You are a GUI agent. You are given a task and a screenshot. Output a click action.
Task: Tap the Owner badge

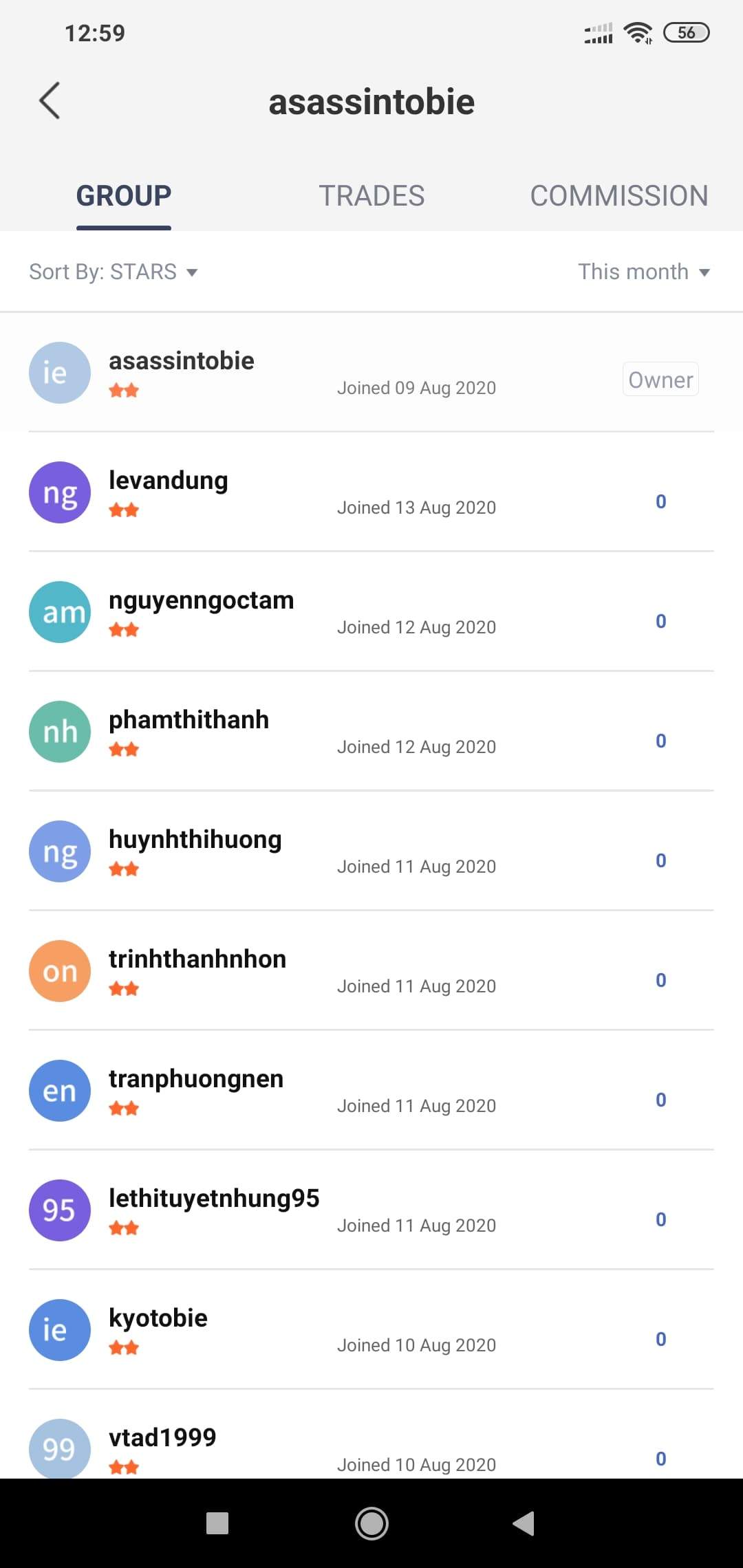[660, 380]
